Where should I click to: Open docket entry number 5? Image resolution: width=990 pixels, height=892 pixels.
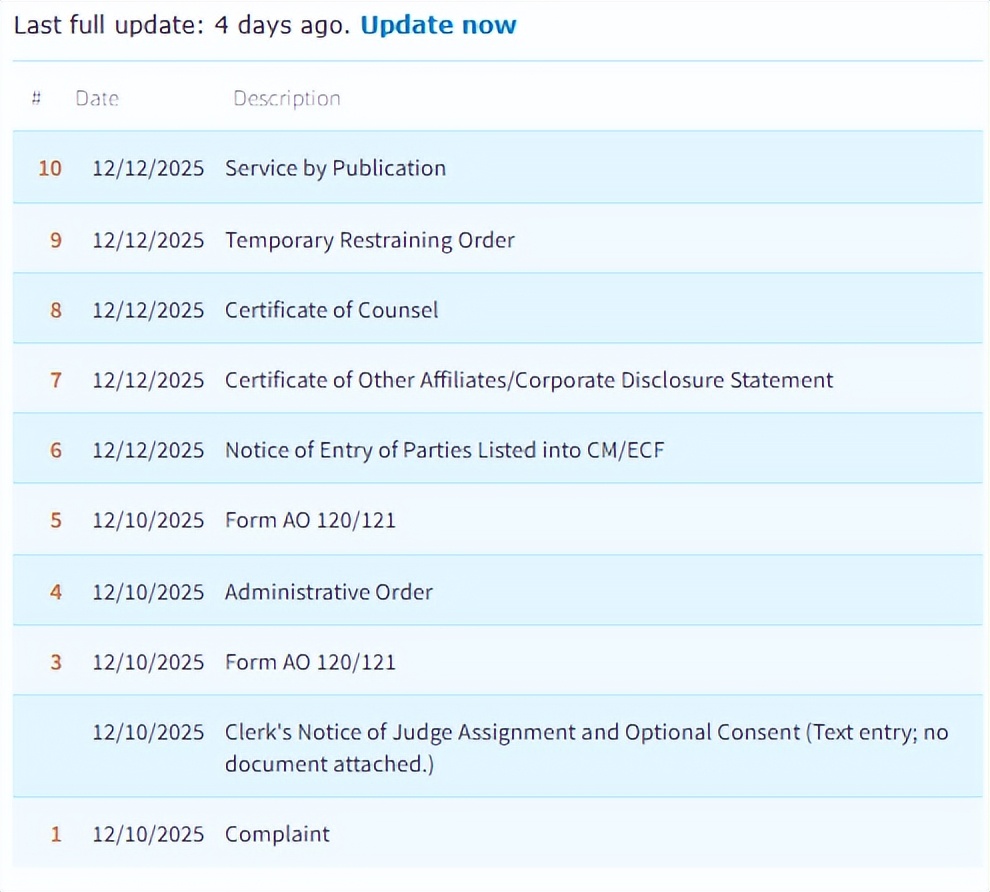pyautogui.click(x=56, y=520)
